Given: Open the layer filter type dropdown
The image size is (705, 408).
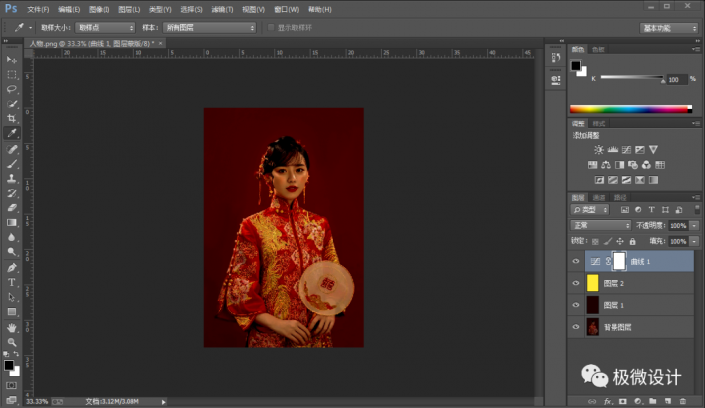Looking at the screenshot, I should pyautogui.click(x=590, y=210).
